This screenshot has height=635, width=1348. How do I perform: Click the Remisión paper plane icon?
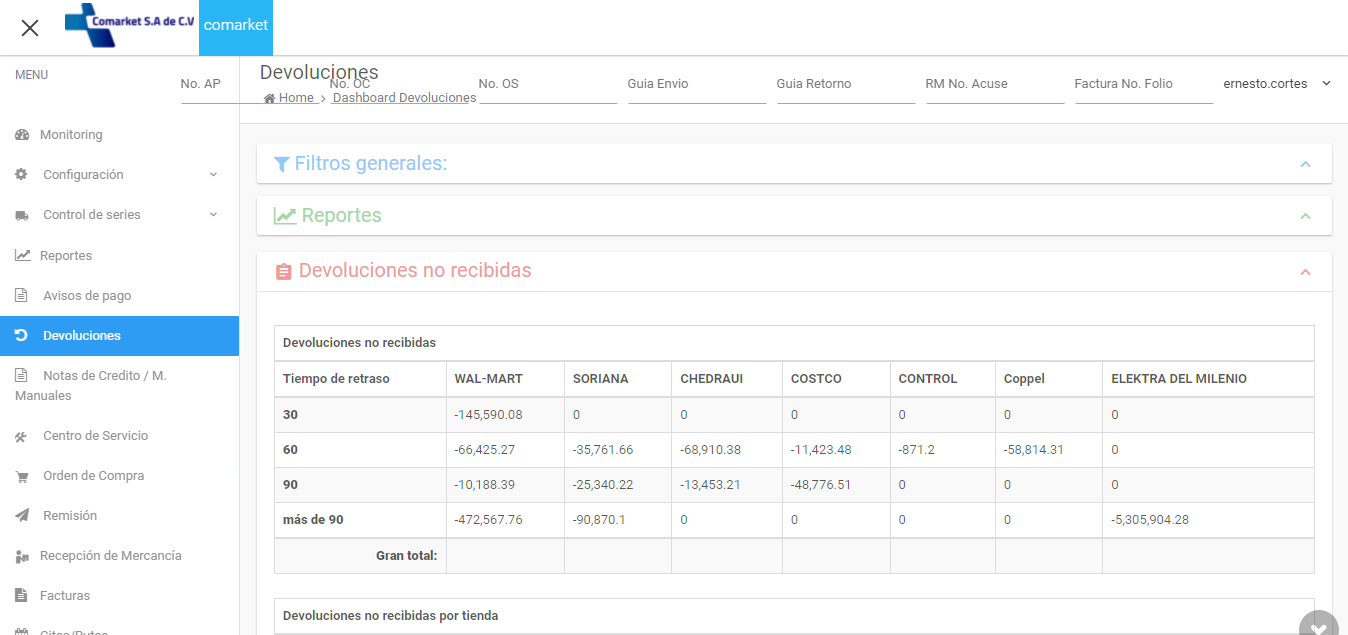tap(22, 516)
